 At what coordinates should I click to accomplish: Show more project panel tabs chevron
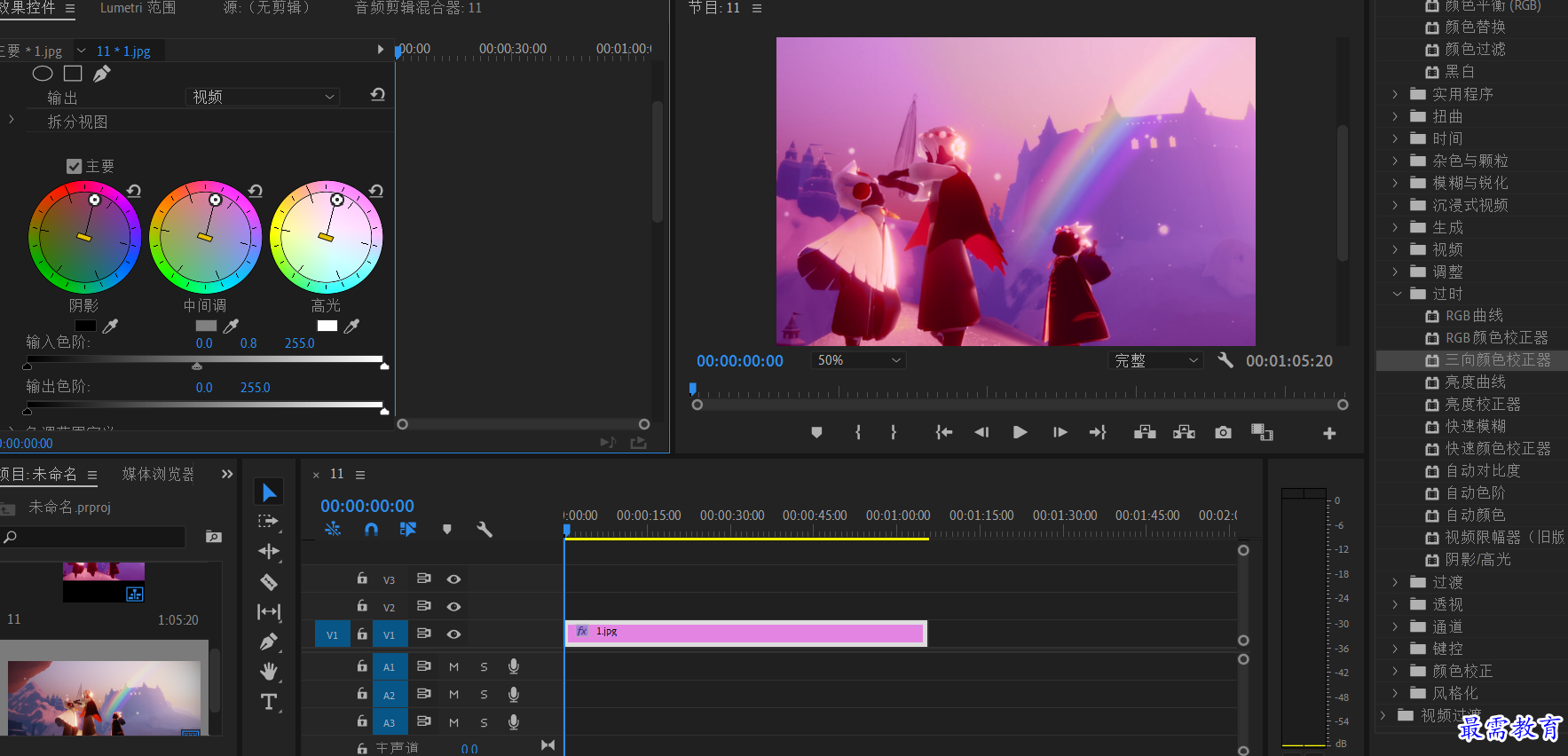[227, 474]
